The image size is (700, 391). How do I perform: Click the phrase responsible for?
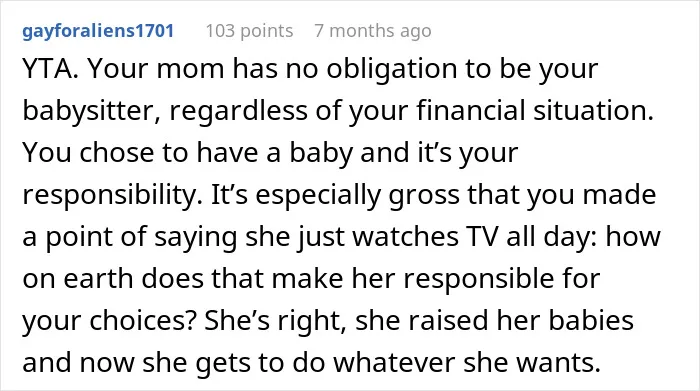502,279
